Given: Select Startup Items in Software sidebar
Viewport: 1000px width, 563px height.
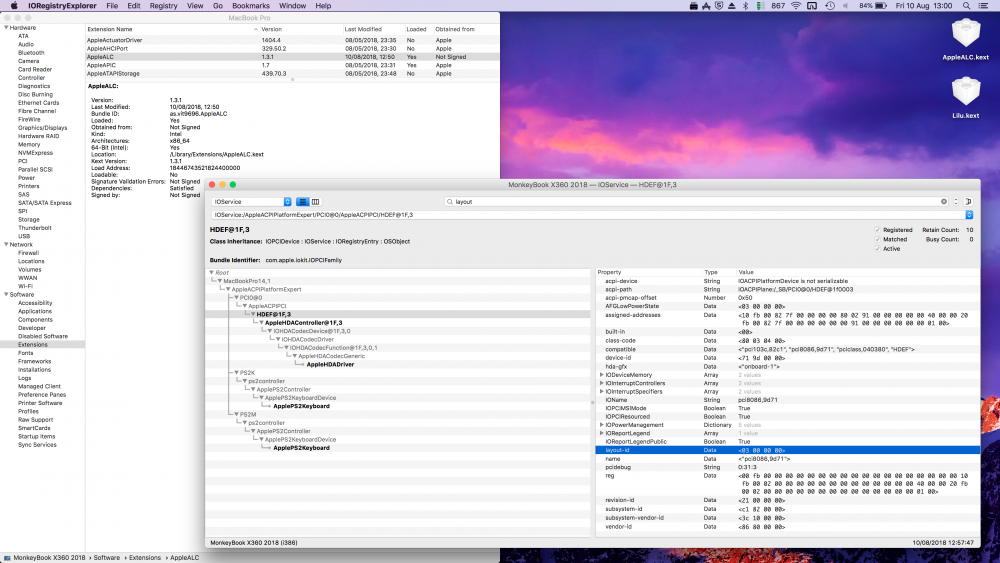Looking at the screenshot, I should point(36,437).
